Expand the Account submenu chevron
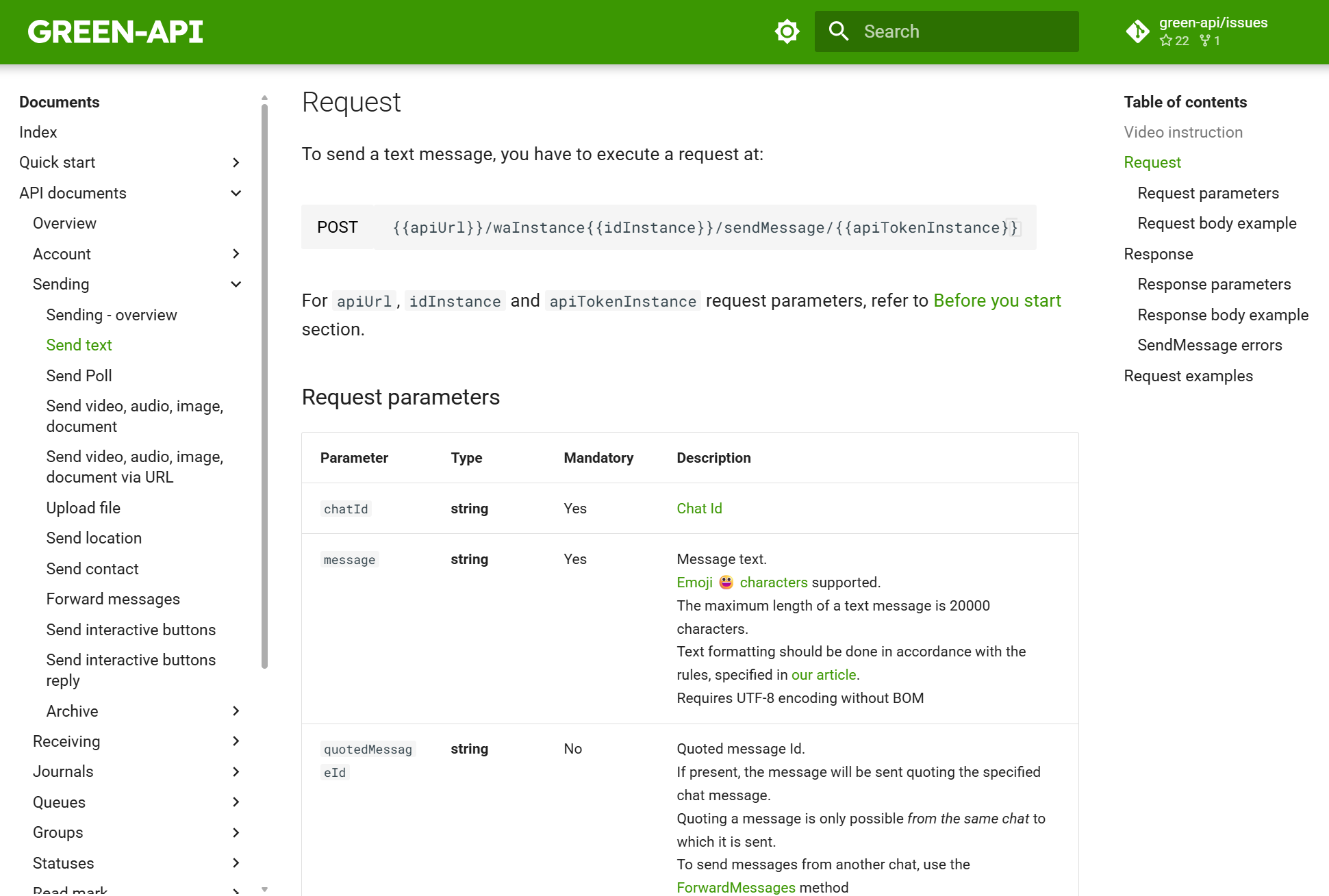Image resolution: width=1329 pixels, height=896 pixels. [236, 254]
